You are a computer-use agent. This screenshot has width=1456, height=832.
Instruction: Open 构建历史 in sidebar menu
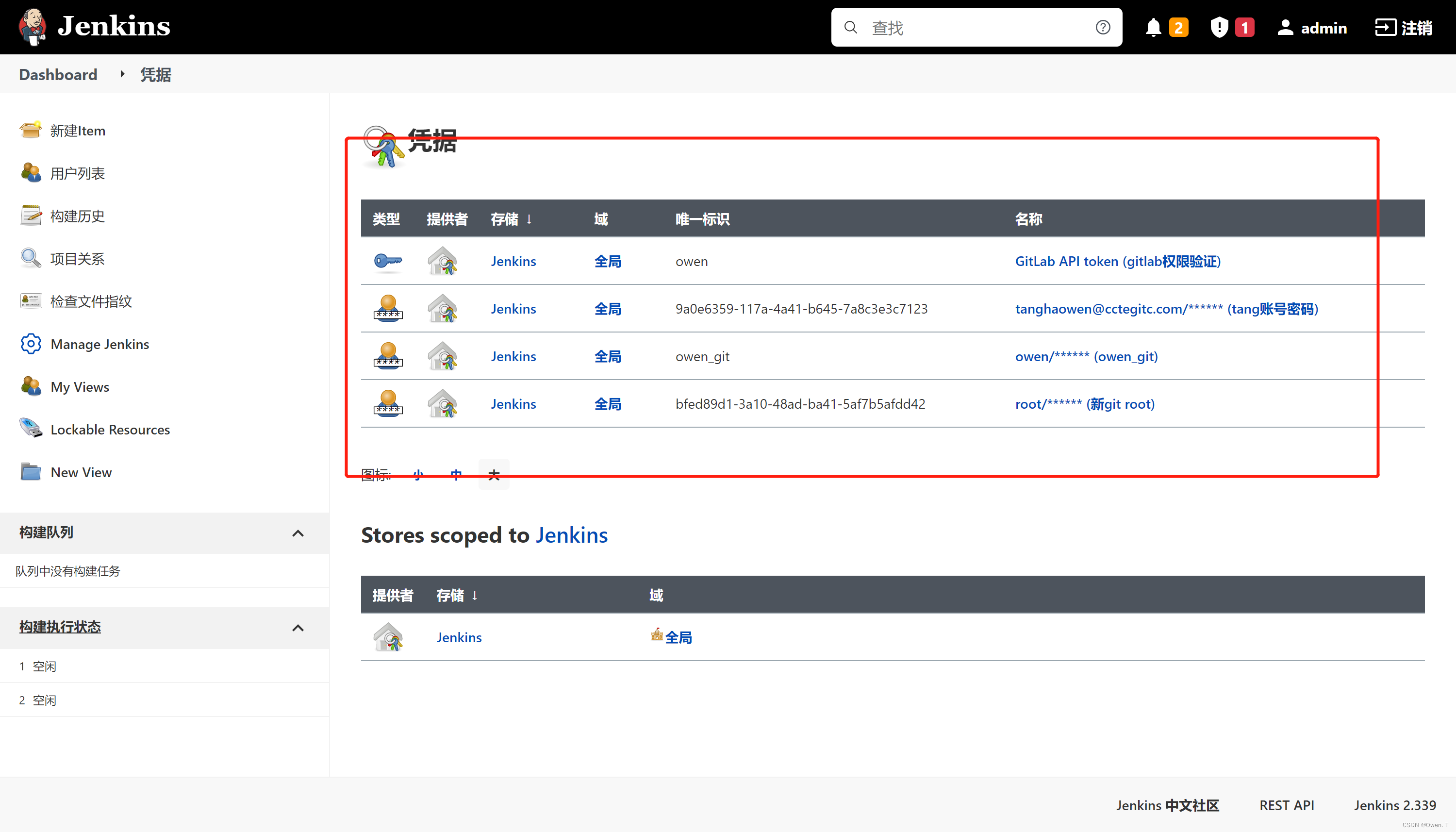click(77, 216)
